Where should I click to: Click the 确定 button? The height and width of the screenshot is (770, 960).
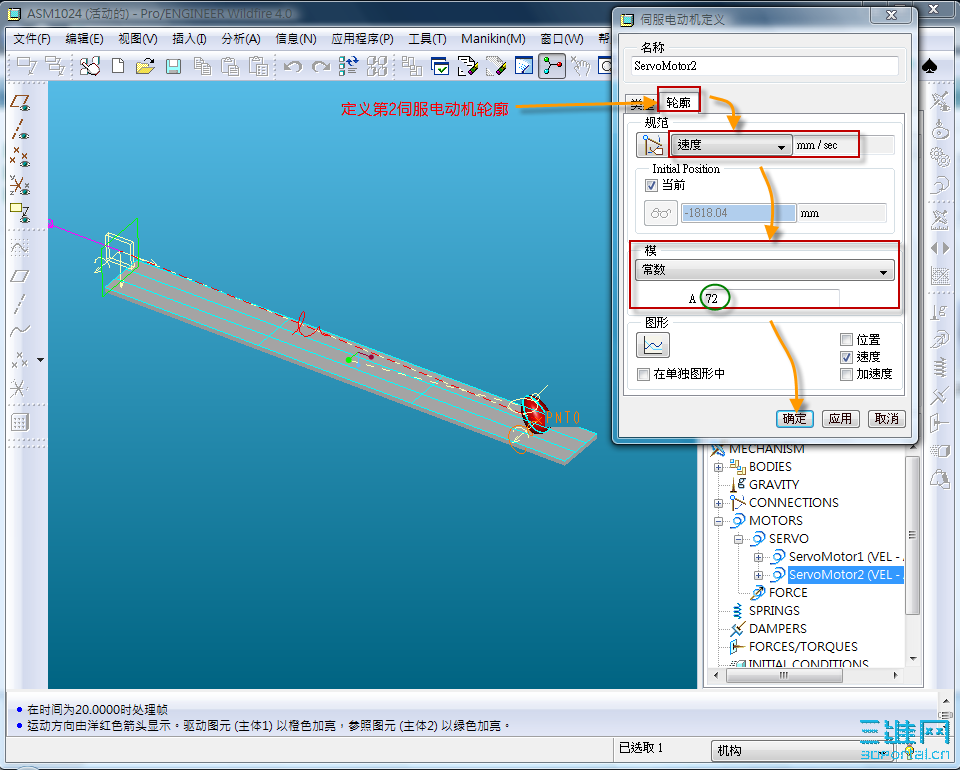(795, 419)
